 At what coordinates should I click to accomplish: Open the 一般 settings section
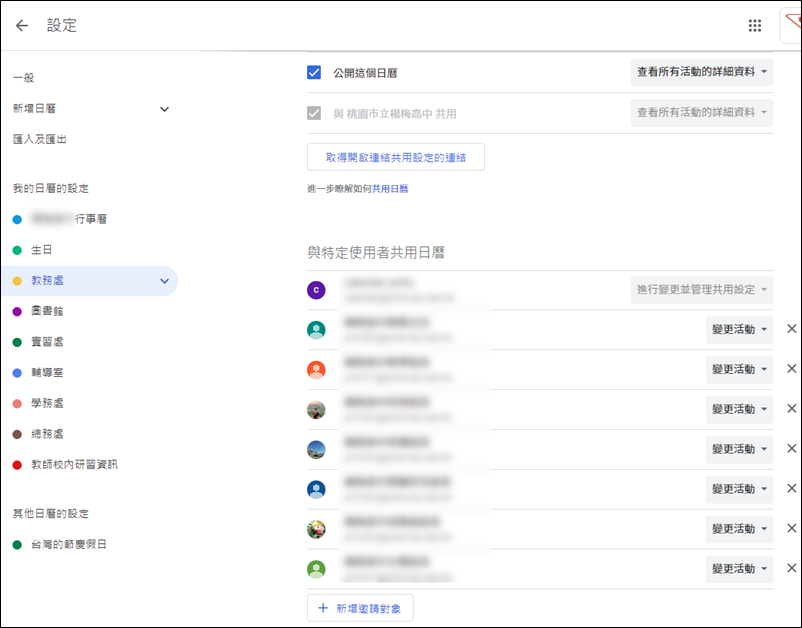[24, 78]
